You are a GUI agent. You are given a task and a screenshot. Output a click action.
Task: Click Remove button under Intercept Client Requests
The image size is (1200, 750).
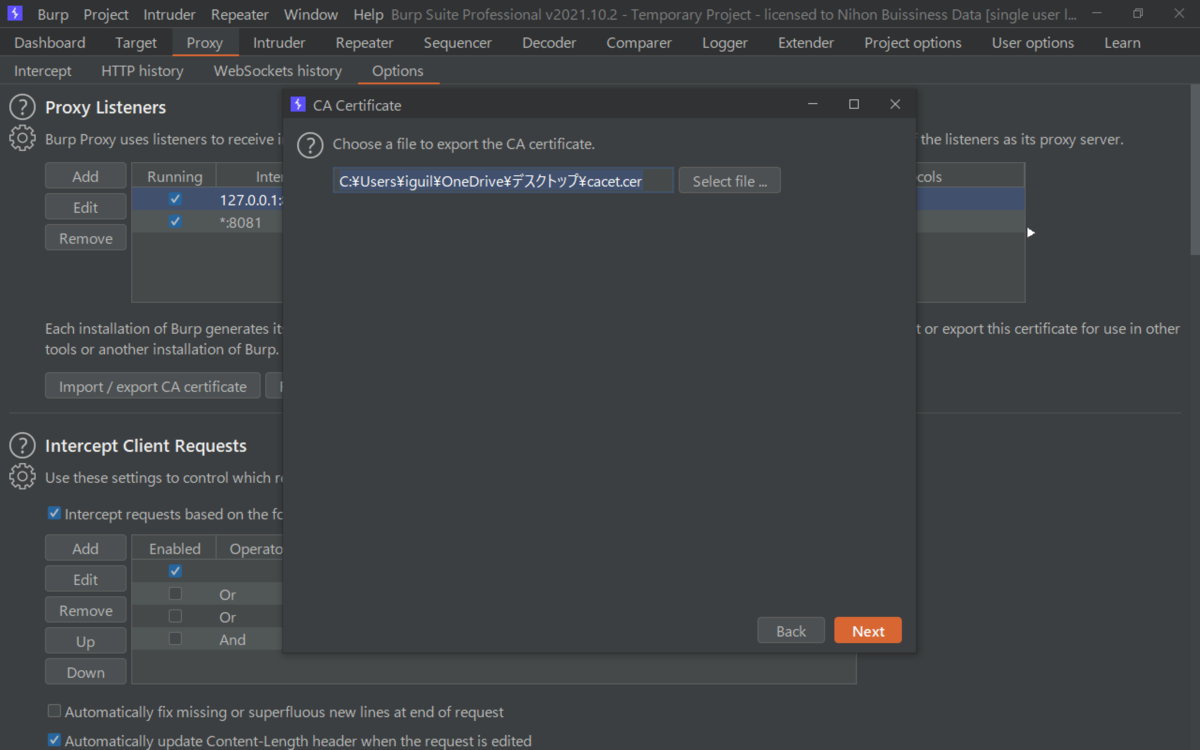86,610
